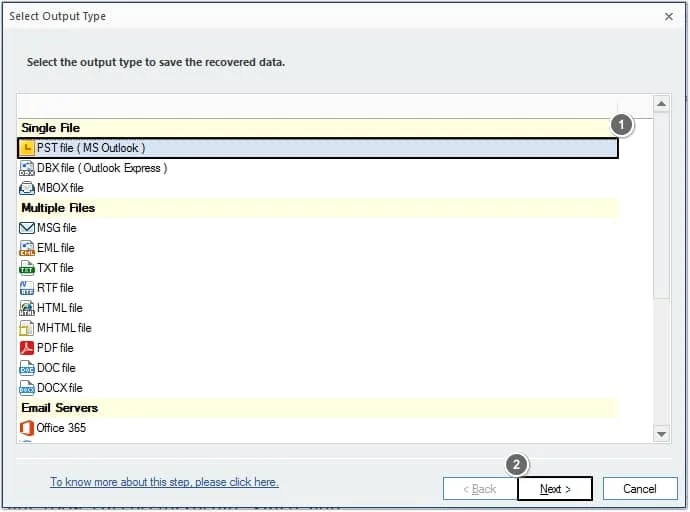Screen dimensions: 690x512
Task: Select the TXT file icon
Action: (x=27, y=268)
